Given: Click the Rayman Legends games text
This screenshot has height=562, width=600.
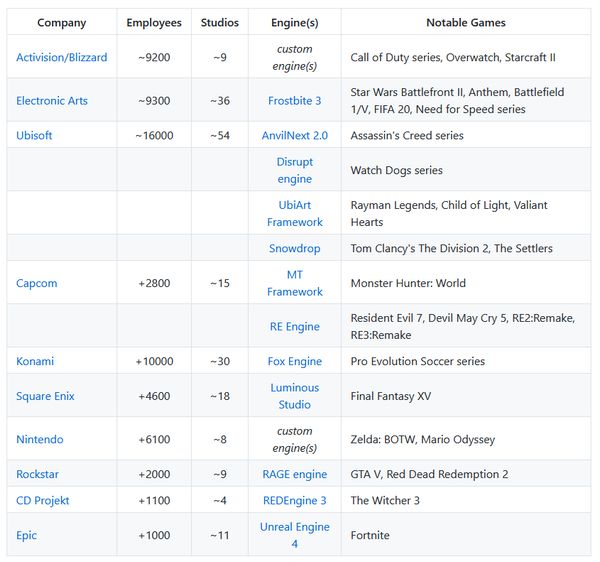Looking at the screenshot, I should [x=449, y=213].
